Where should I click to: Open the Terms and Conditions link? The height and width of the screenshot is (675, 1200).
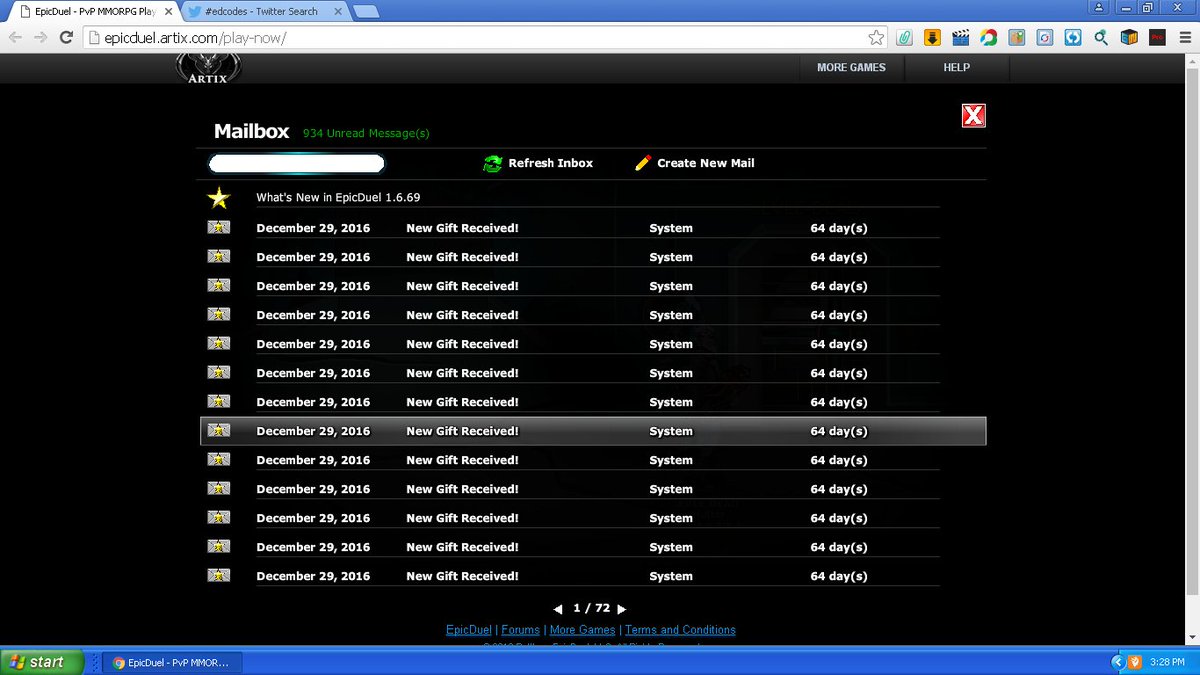[680, 630]
